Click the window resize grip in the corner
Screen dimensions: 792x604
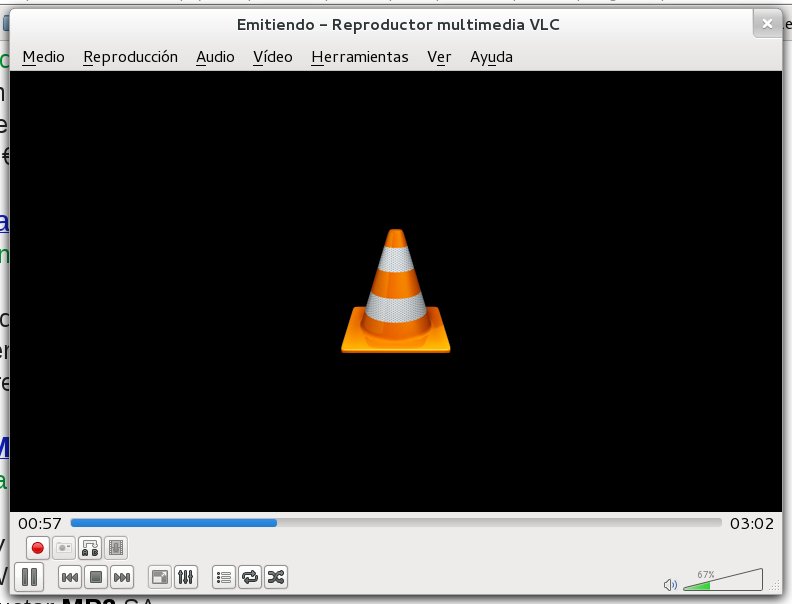click(775, 586)
